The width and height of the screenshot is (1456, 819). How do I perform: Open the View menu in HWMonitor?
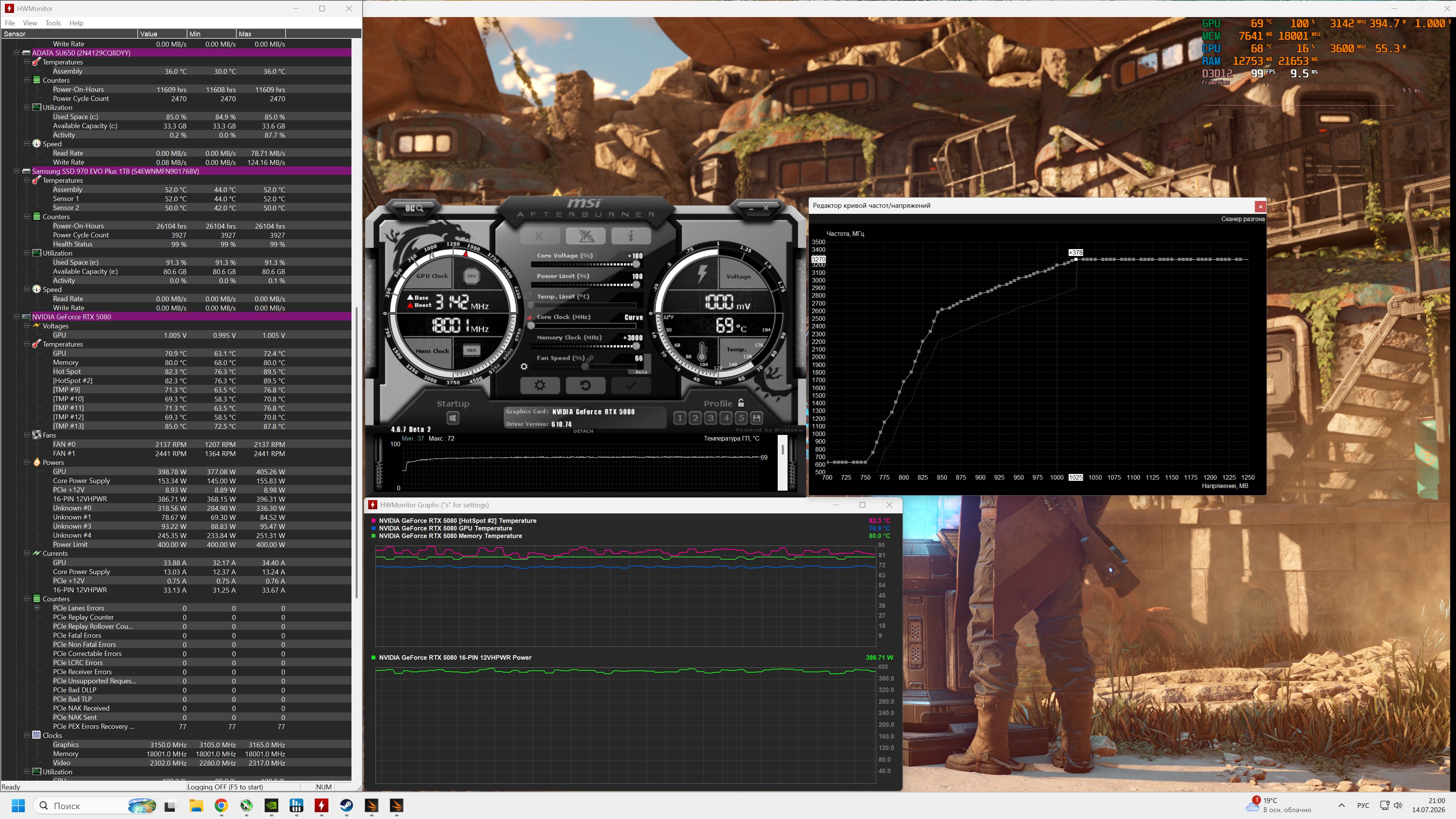point(30,23)
